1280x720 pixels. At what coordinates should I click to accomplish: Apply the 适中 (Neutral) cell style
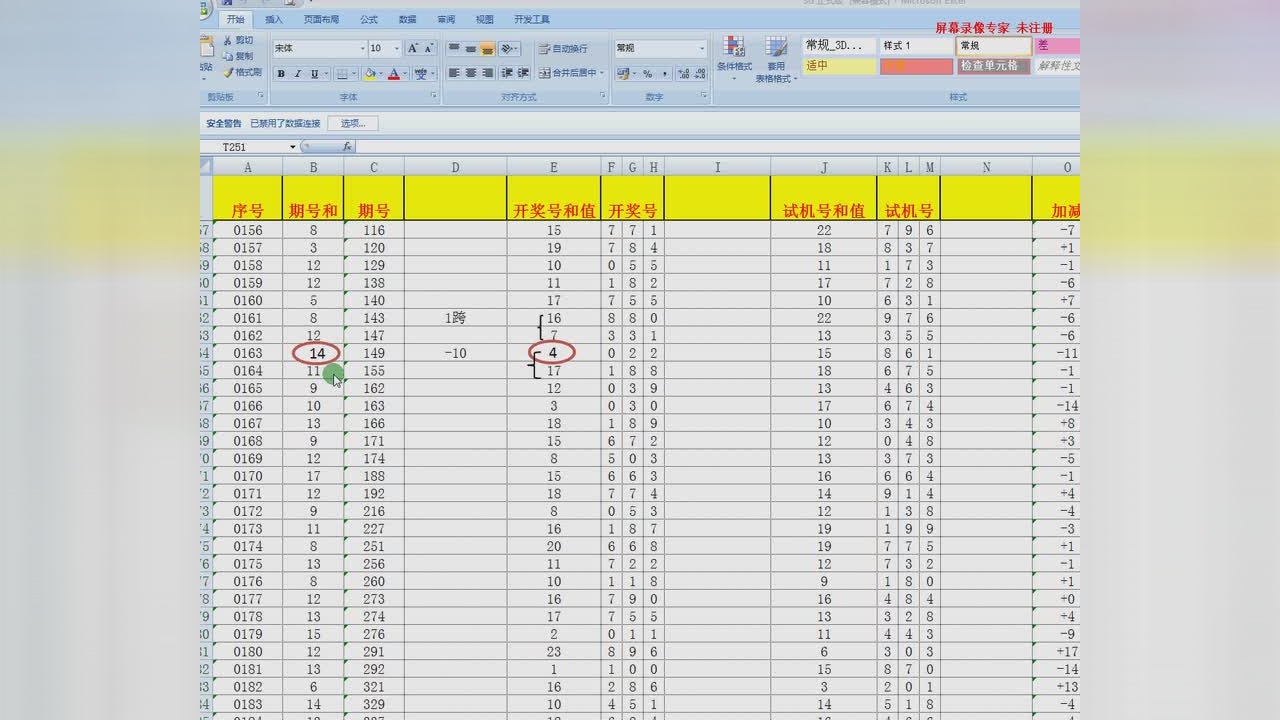pyautogui.click(x=839, y=66)
